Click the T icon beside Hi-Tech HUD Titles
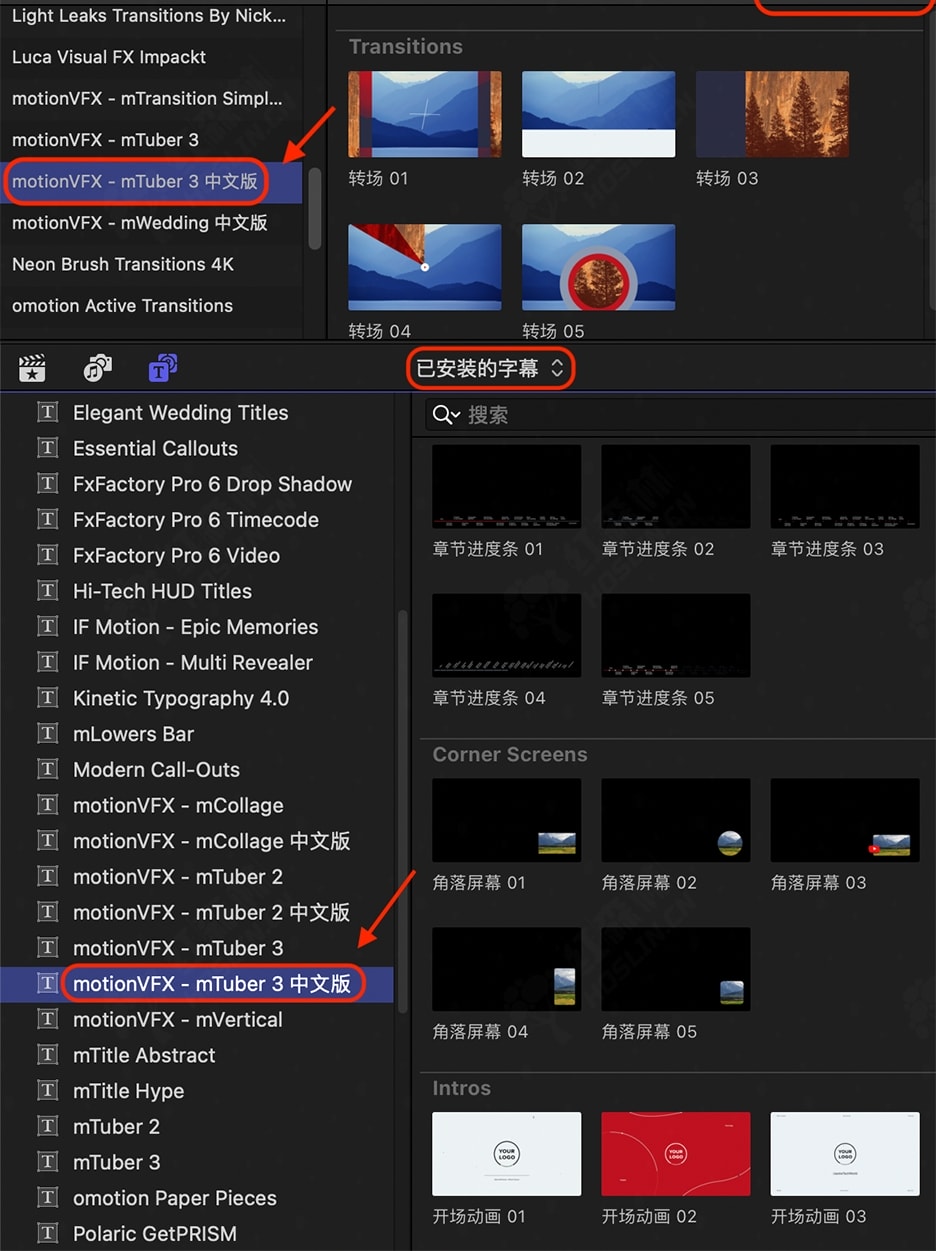 coord(47,591)
